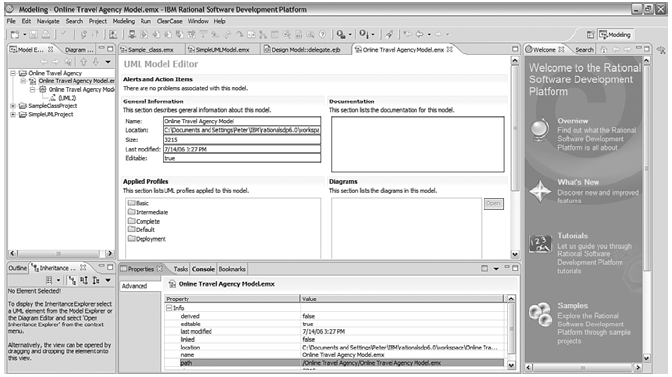Select the Intermediate profile folder
Image resolution: width=672 pixels, height=377 pixels.
[x=148, y=212]
